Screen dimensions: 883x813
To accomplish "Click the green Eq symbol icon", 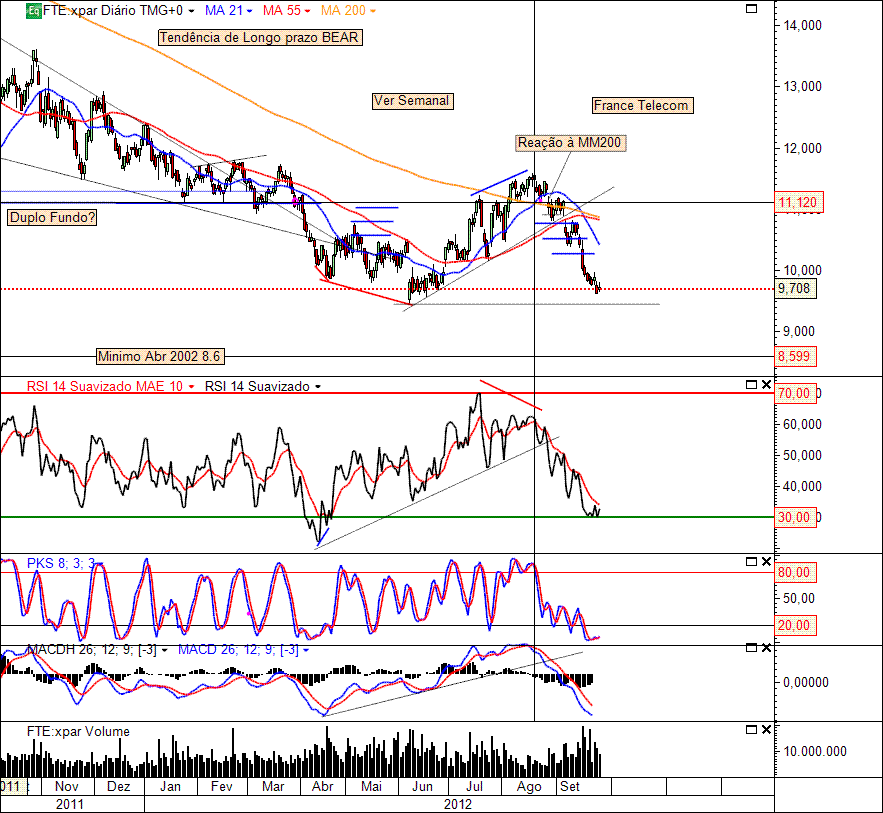I will click(x=33, y=11).
